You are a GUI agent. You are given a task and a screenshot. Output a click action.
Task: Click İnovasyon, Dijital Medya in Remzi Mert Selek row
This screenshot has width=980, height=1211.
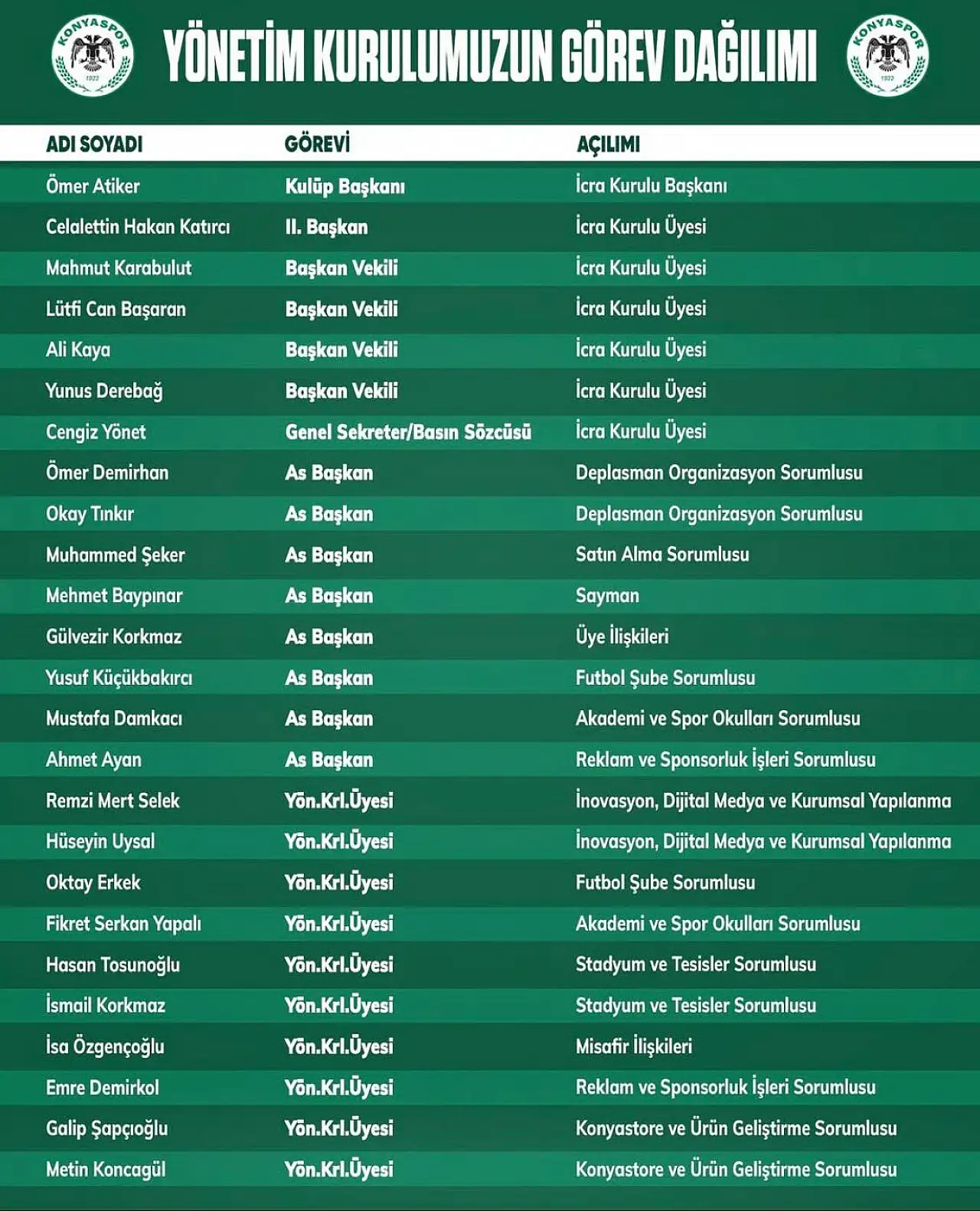tap(671, 800)
